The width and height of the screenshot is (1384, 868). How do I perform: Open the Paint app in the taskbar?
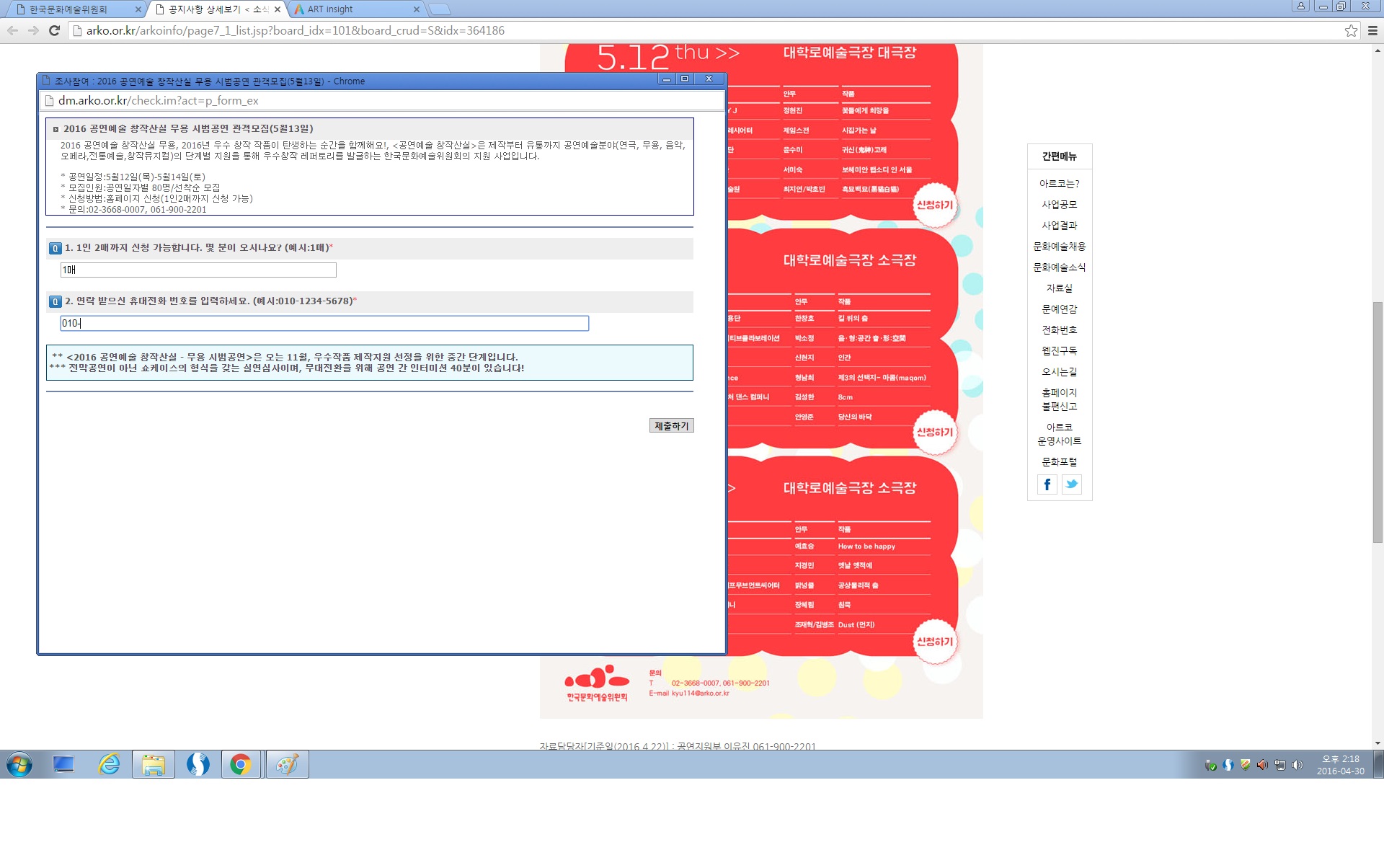point(287,764)
